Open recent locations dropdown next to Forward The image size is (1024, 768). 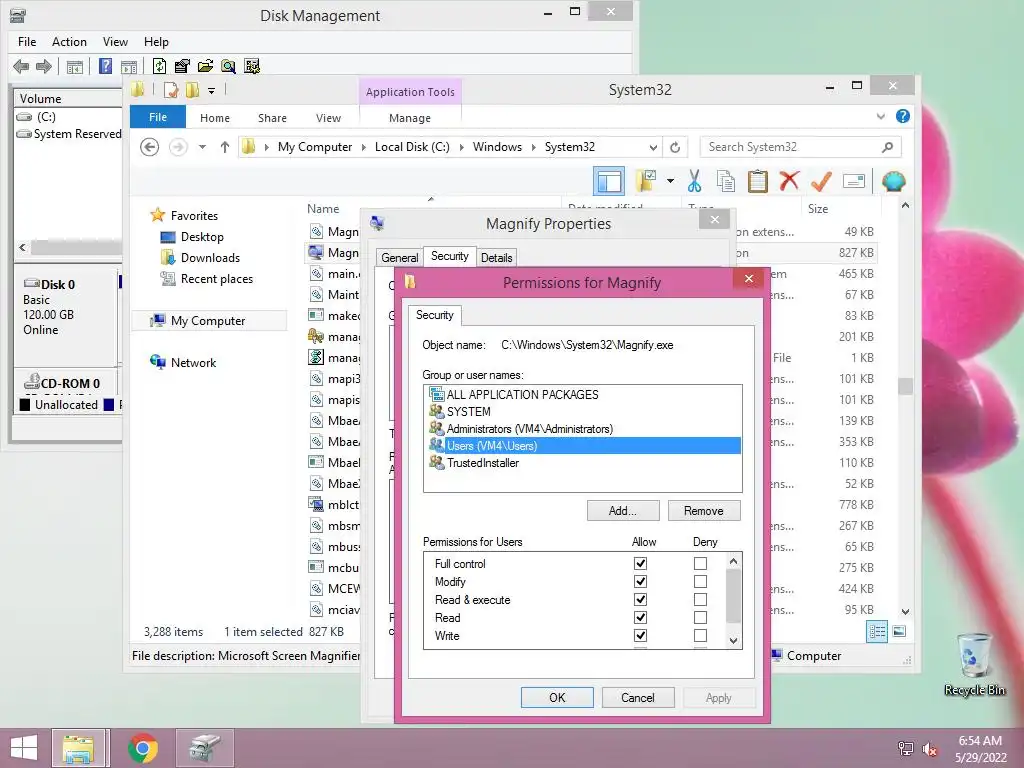click(x=202, y=147)
